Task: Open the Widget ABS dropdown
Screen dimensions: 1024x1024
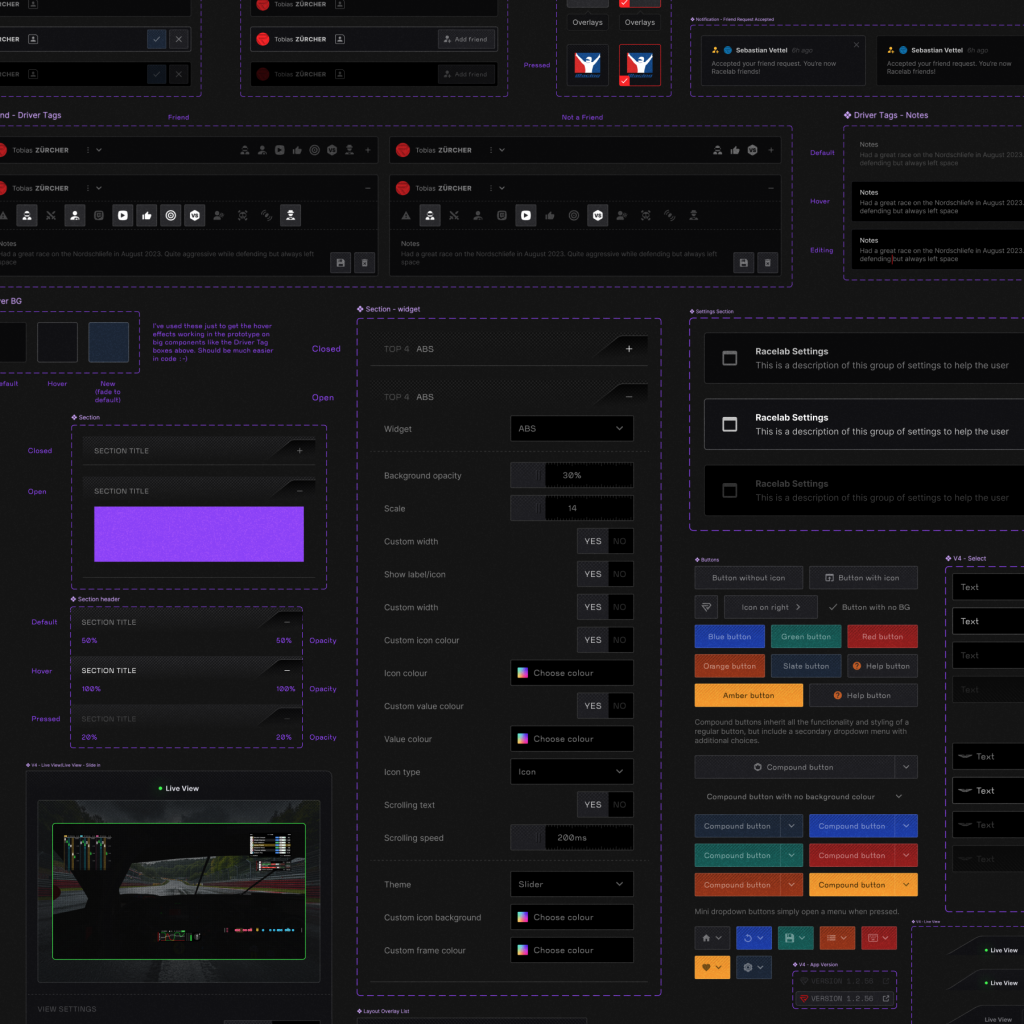Action: pyautogui.click(x=571, y=428)
